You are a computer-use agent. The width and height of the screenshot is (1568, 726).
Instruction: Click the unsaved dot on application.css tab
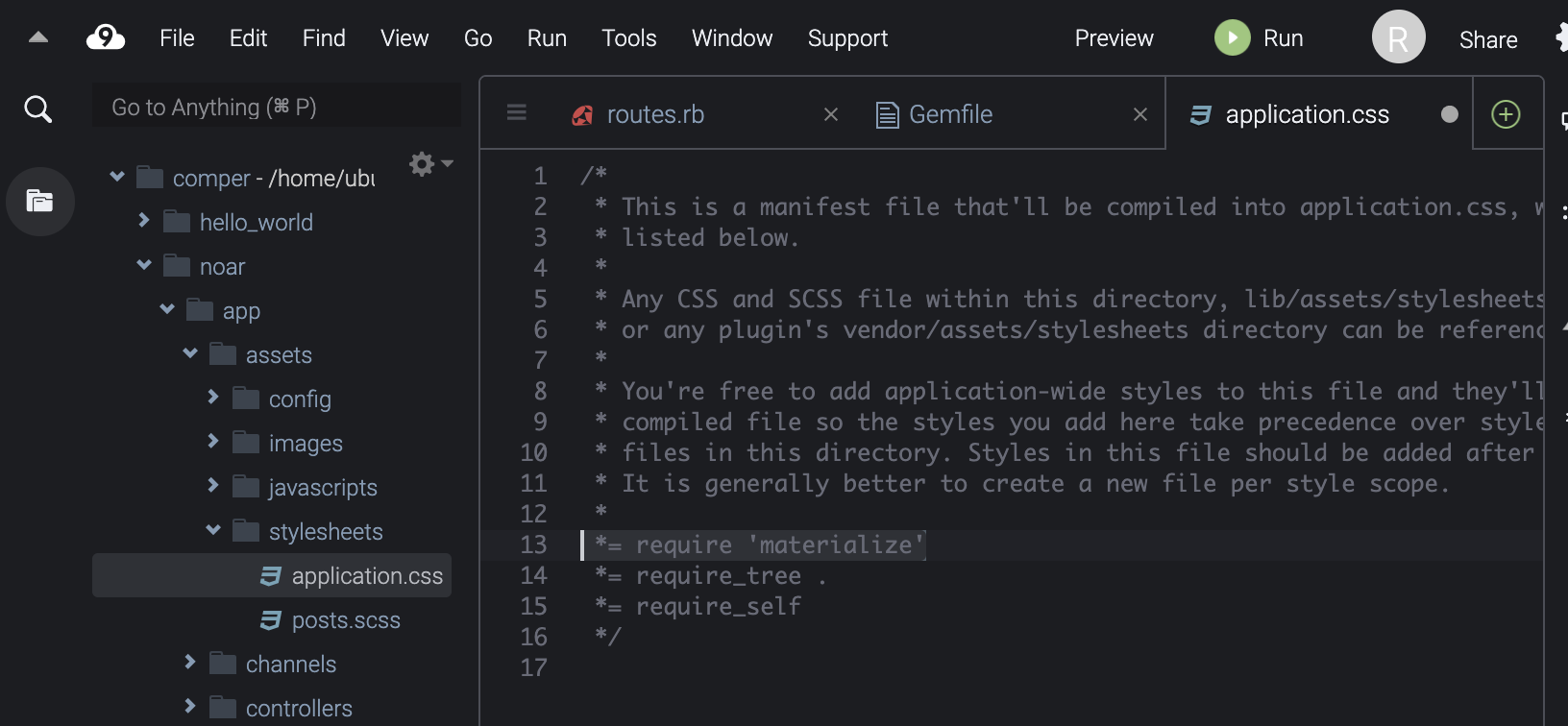pos(1450,114)
